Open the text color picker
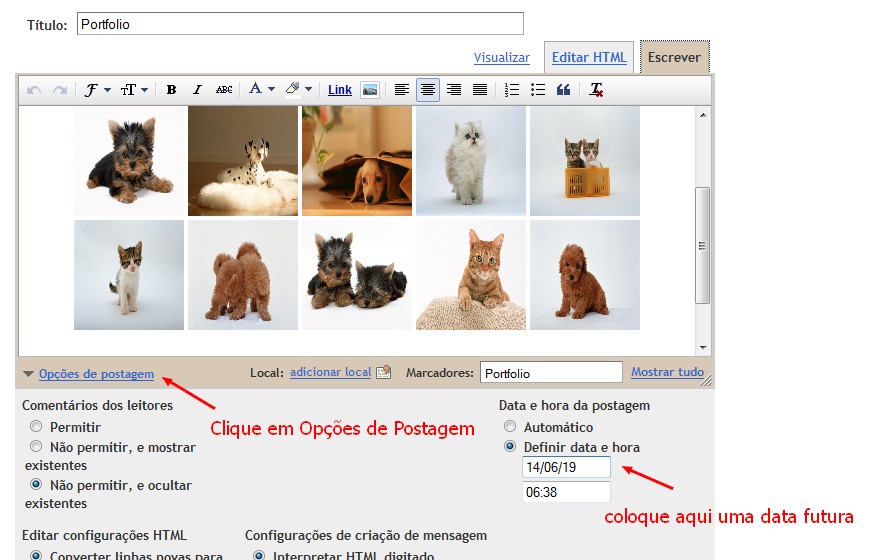The width and height of the screenshot is (873, 560). [x=262, y=89]
